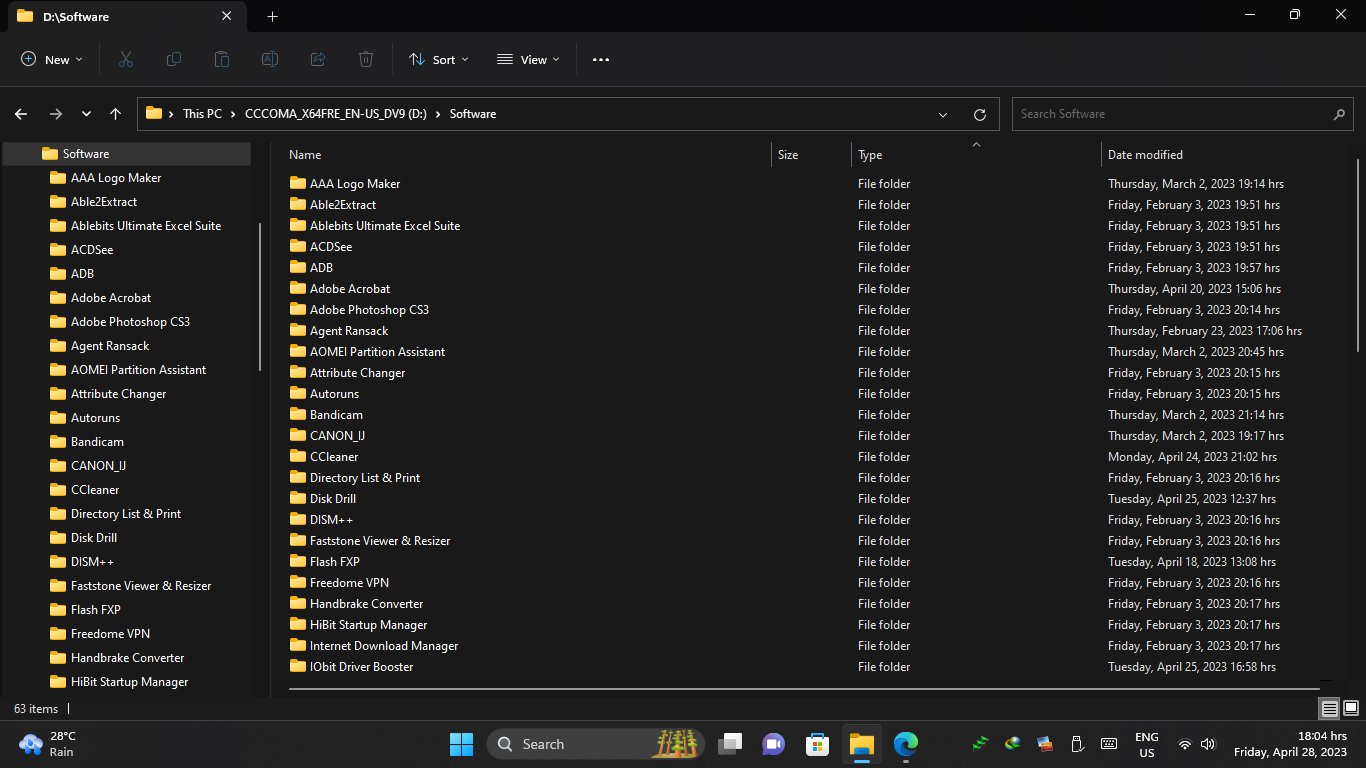Click the Cut scissors icon in toolbar
1366x768 pixels.
click(126, 60)
